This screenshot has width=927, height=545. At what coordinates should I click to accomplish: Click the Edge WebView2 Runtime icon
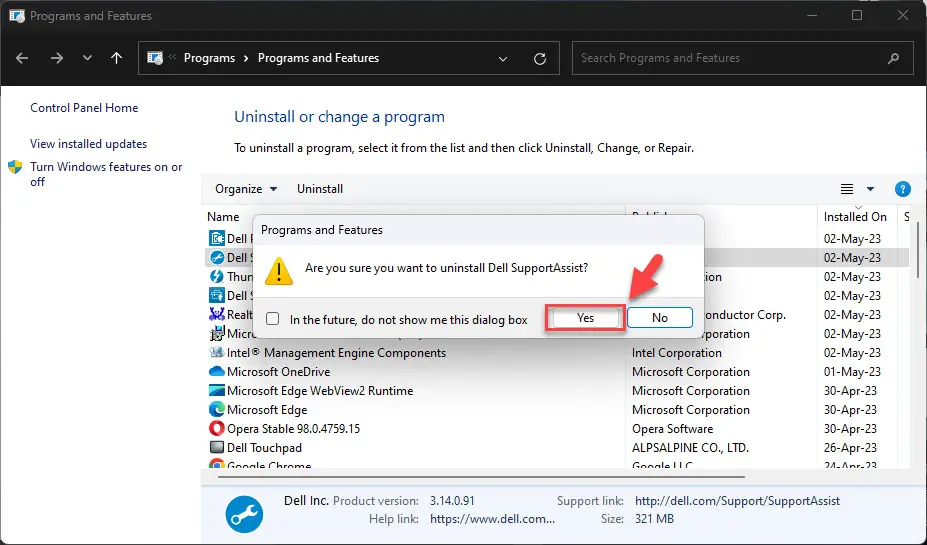tap(216, 390)
